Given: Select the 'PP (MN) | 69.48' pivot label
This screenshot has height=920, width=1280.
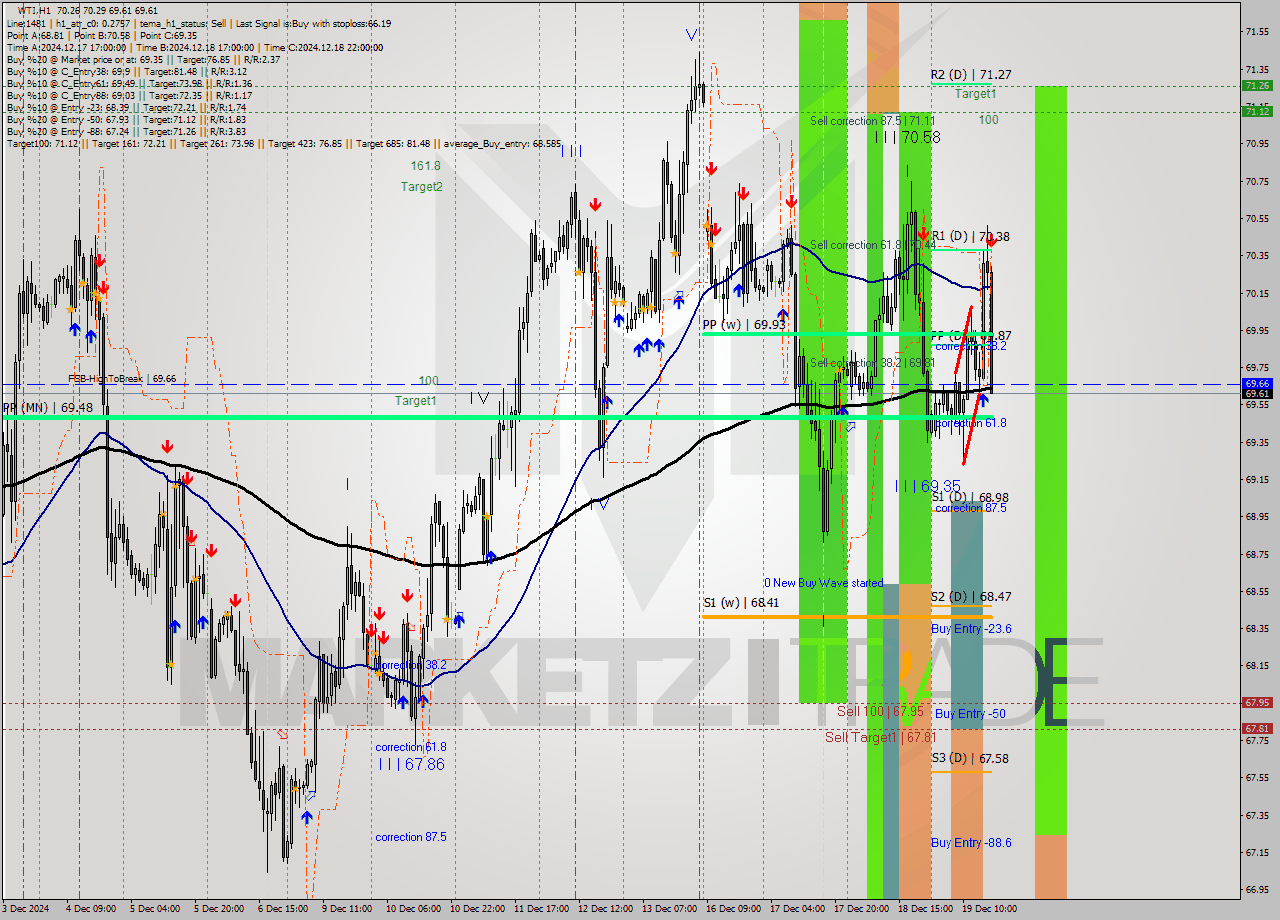Looking at the screenshot, I should point(47,408).
